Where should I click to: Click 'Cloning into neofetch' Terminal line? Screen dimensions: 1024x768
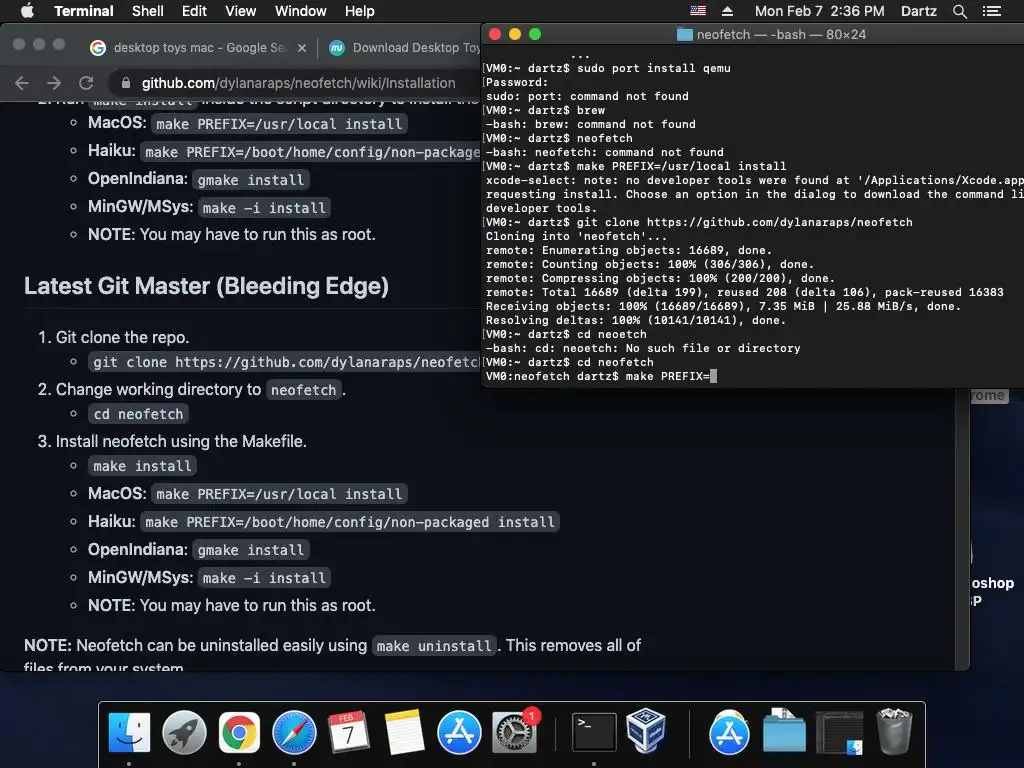[x=576, y=236]
